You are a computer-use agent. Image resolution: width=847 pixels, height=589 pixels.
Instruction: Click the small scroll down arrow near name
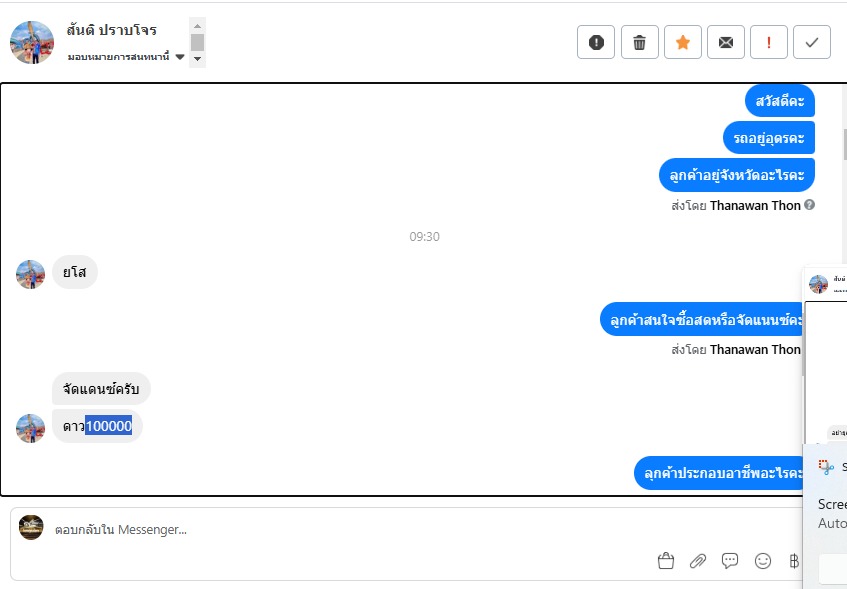tap(197, 58)
